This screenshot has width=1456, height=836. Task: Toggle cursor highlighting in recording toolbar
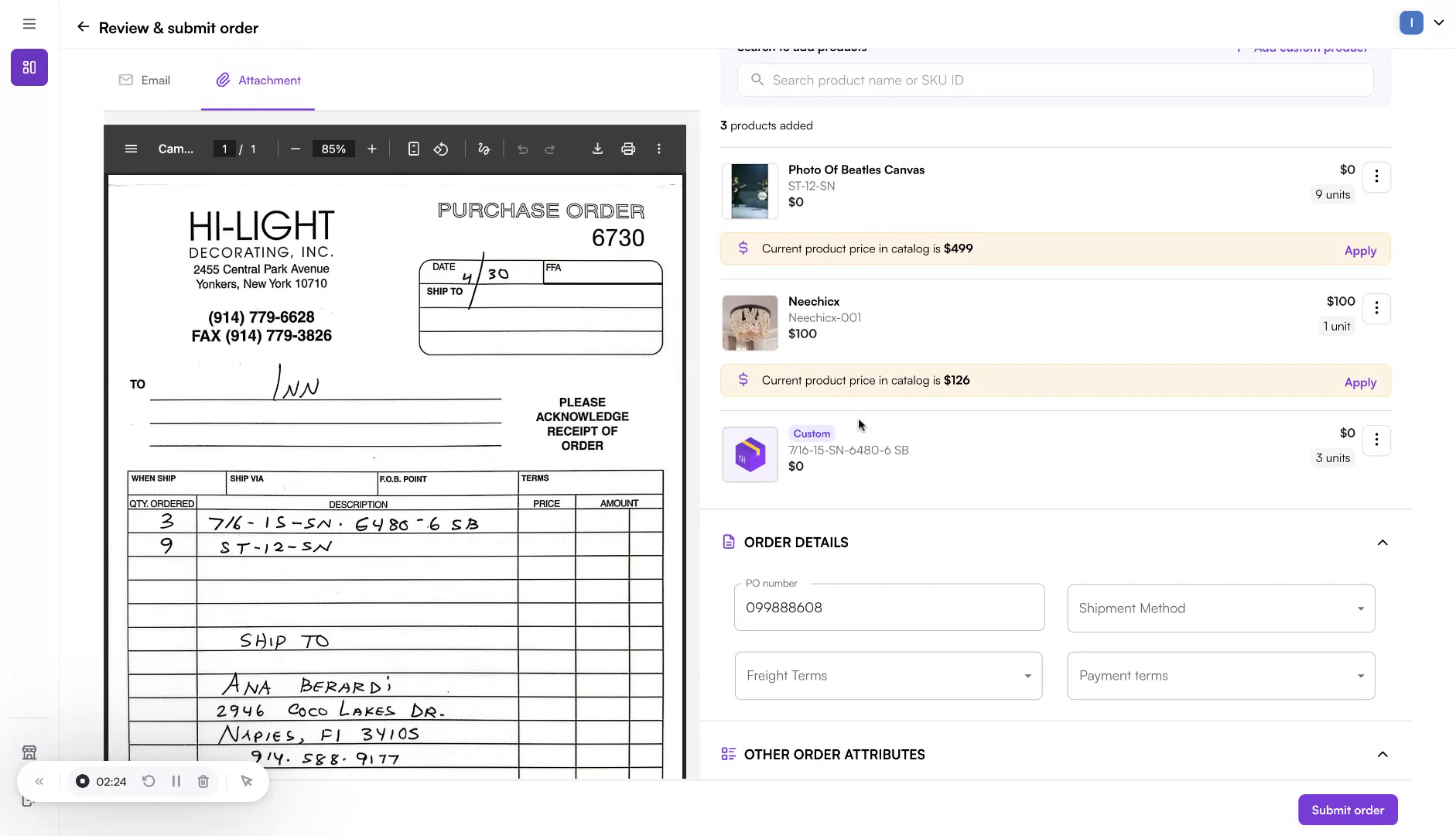246,781
